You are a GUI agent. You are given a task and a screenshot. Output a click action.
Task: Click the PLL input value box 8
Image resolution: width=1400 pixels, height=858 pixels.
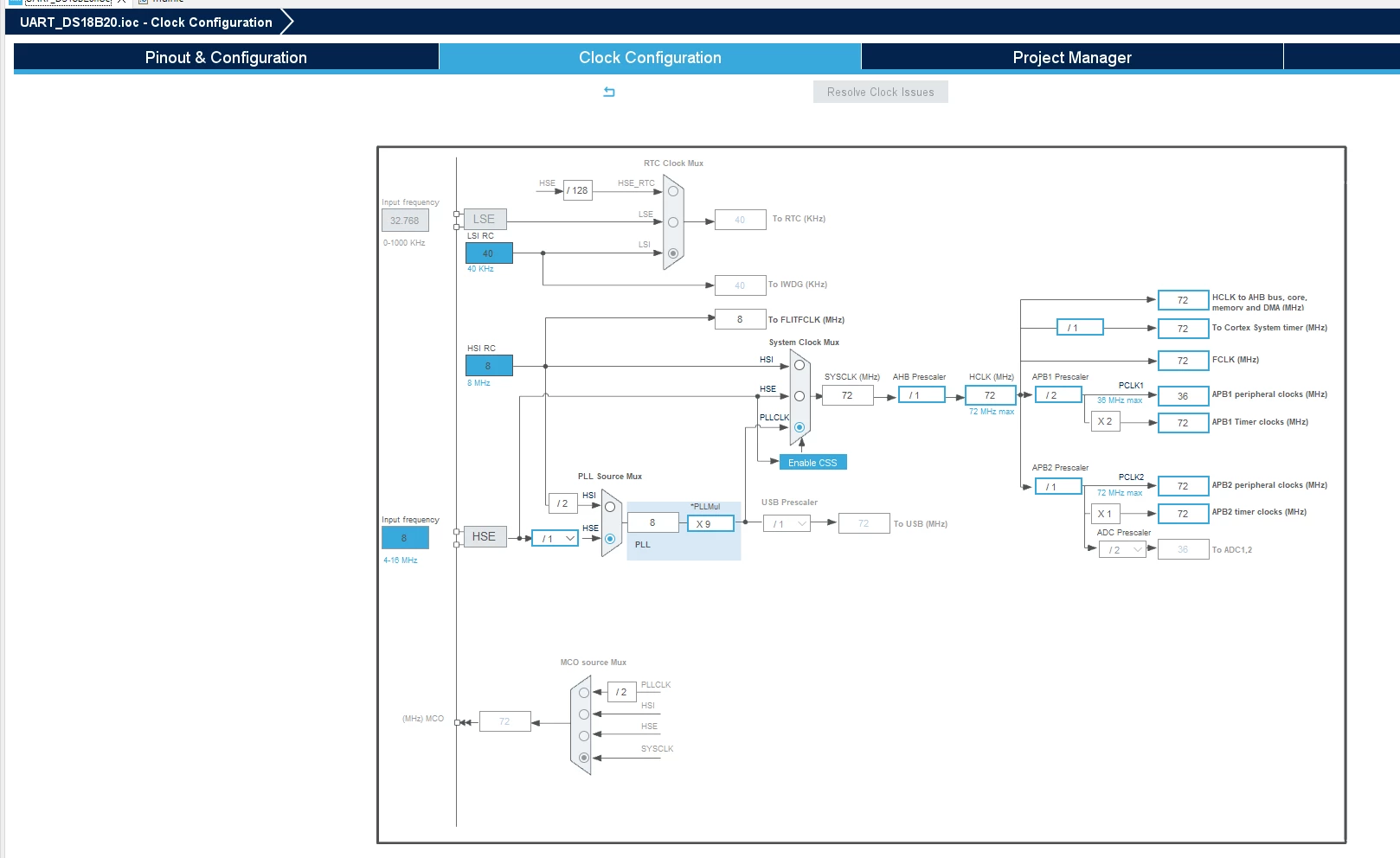coord(652,522)
